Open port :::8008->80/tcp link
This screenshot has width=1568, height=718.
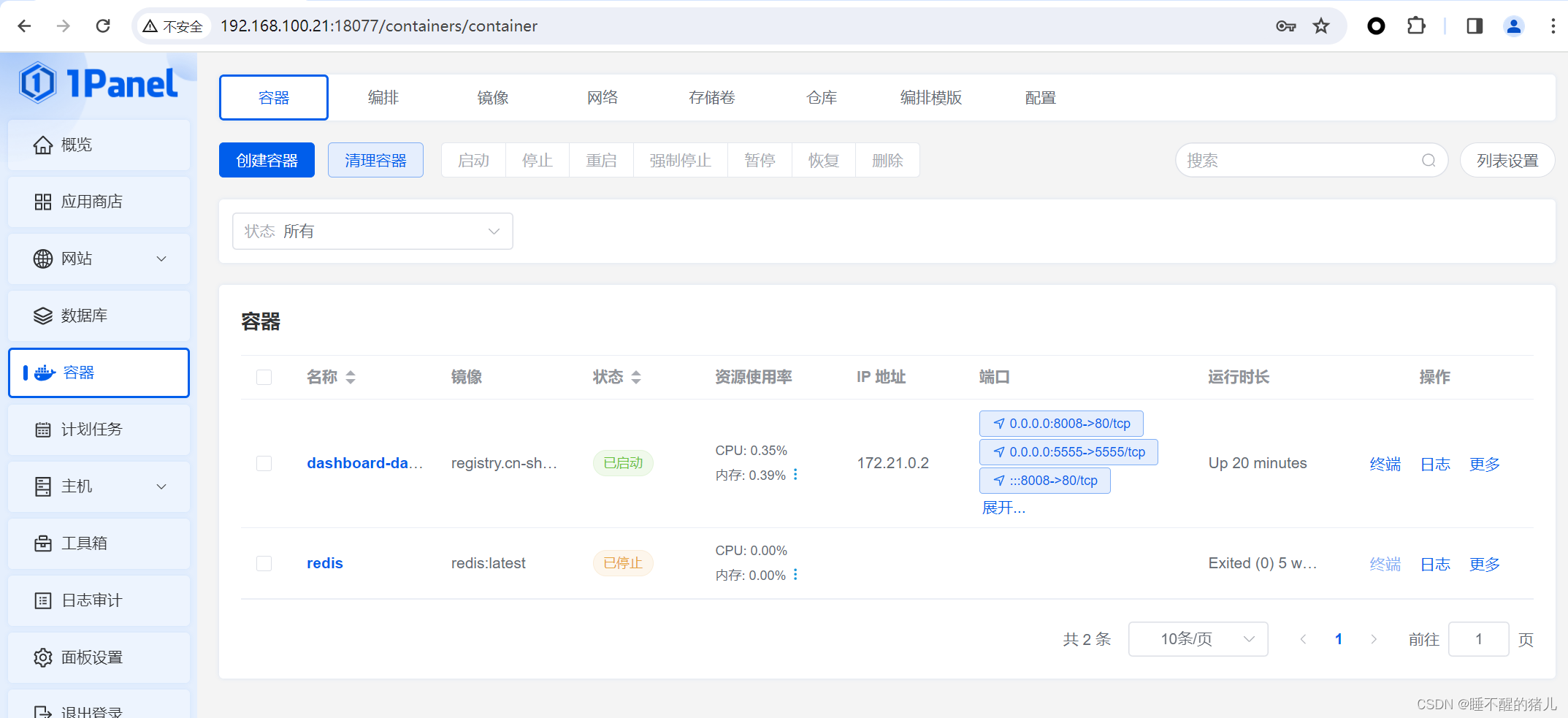(1045, 481)
